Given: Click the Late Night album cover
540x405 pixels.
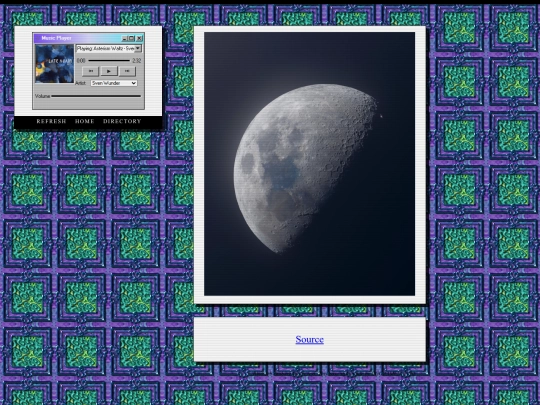Looking at the screenshot, I should 54,64.
